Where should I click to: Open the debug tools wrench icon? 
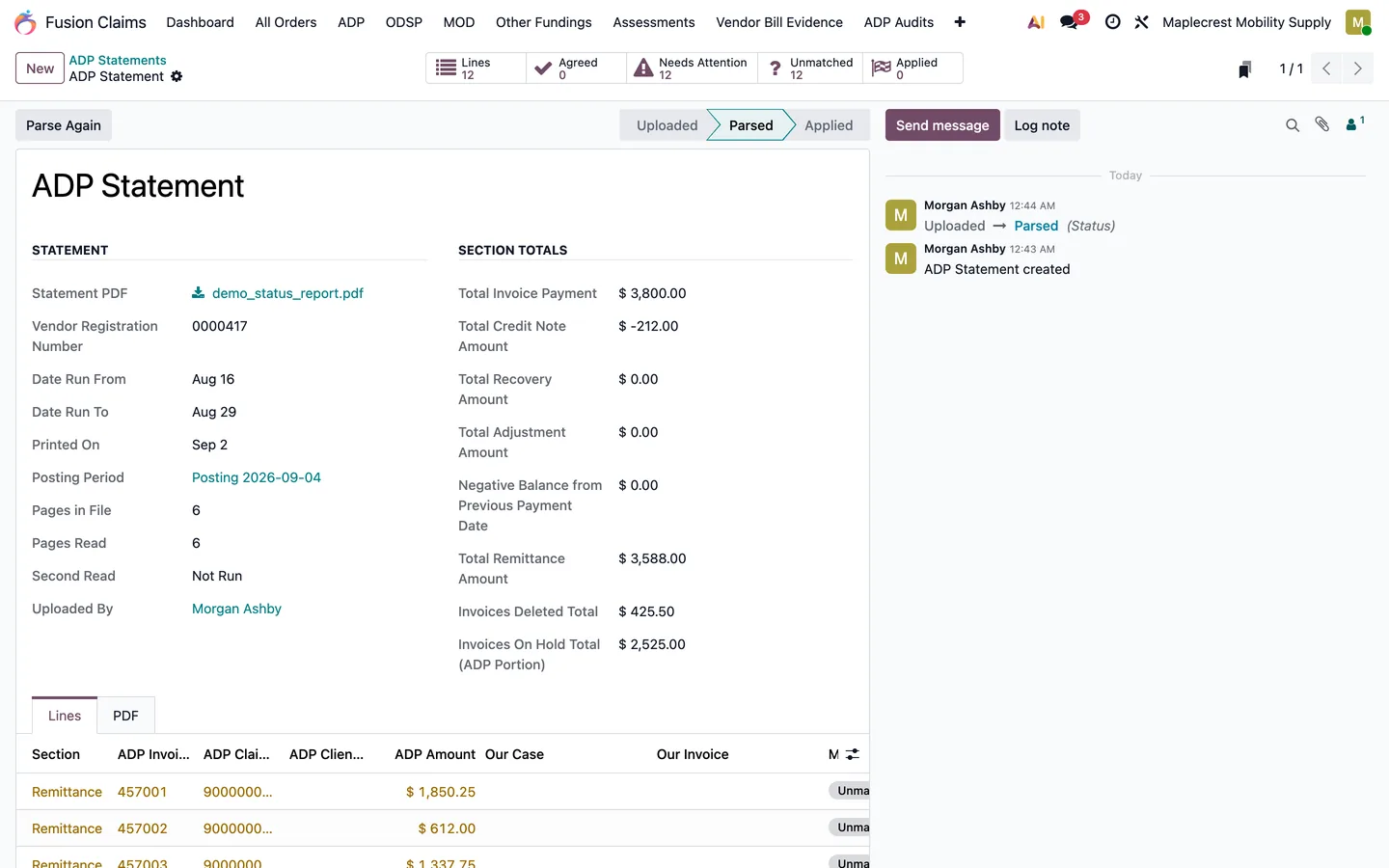pyautogui.click(x=1141, y=22)
